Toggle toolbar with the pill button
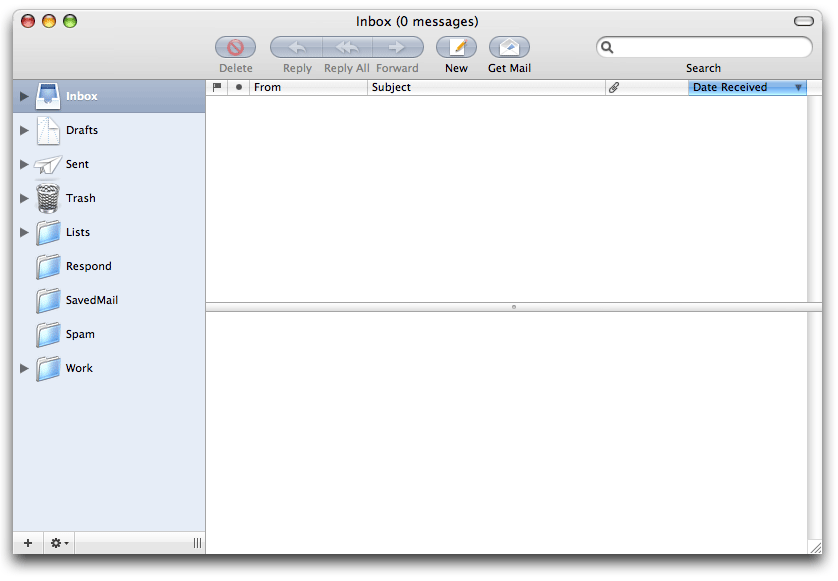Image resolution: width=838 pixels, height=581 pixels. (x=803, y=21)
